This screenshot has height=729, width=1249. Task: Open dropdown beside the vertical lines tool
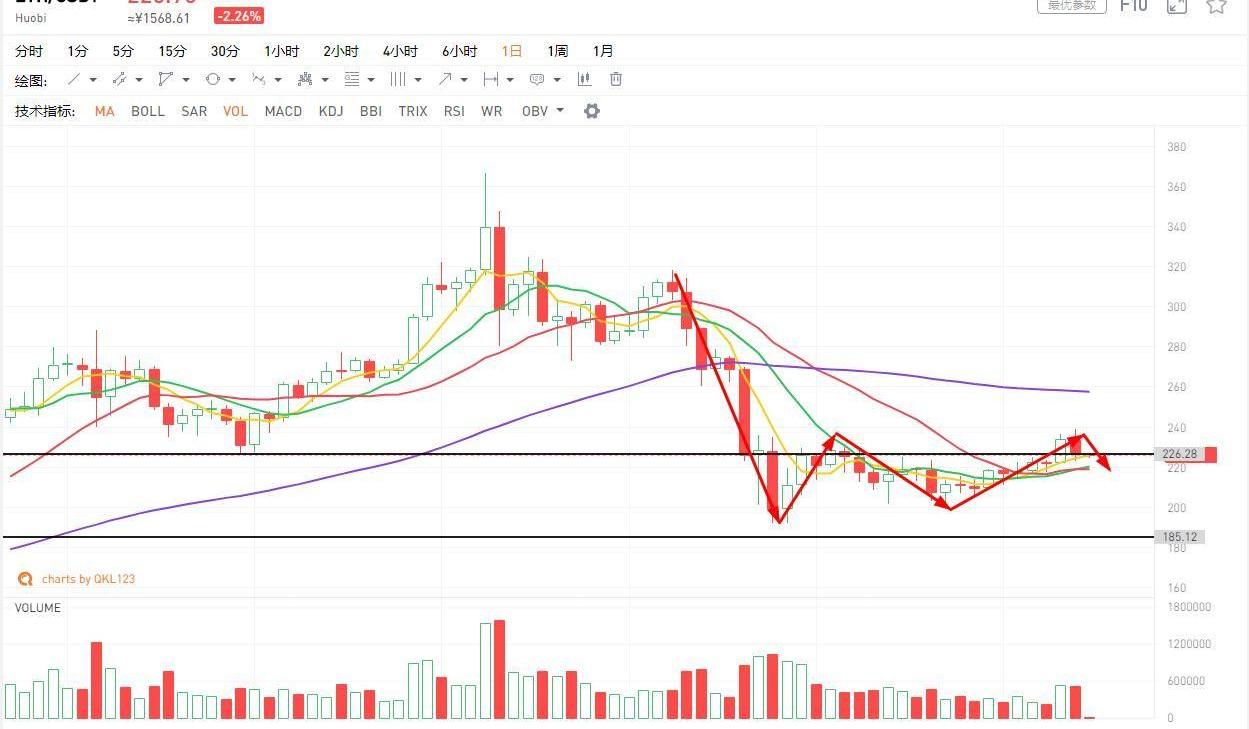[417, 80]
